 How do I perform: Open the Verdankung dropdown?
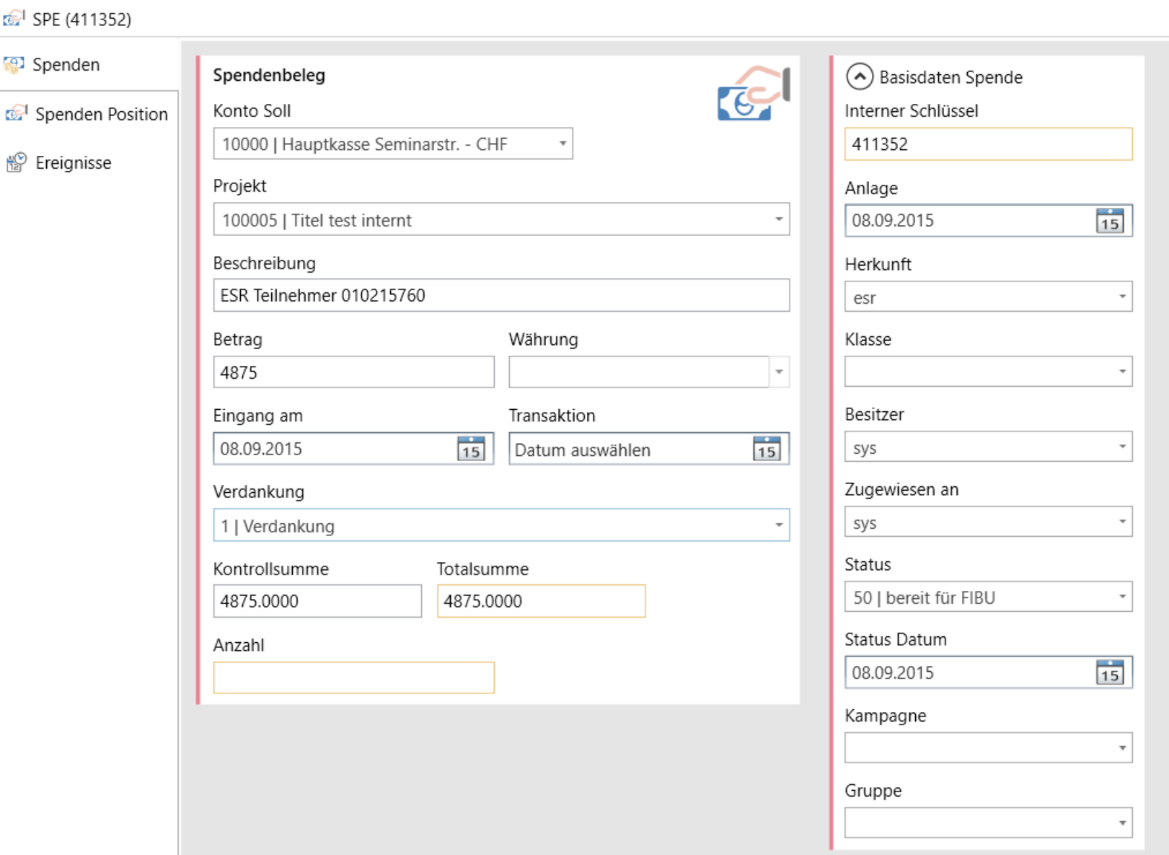pos(779,525)
